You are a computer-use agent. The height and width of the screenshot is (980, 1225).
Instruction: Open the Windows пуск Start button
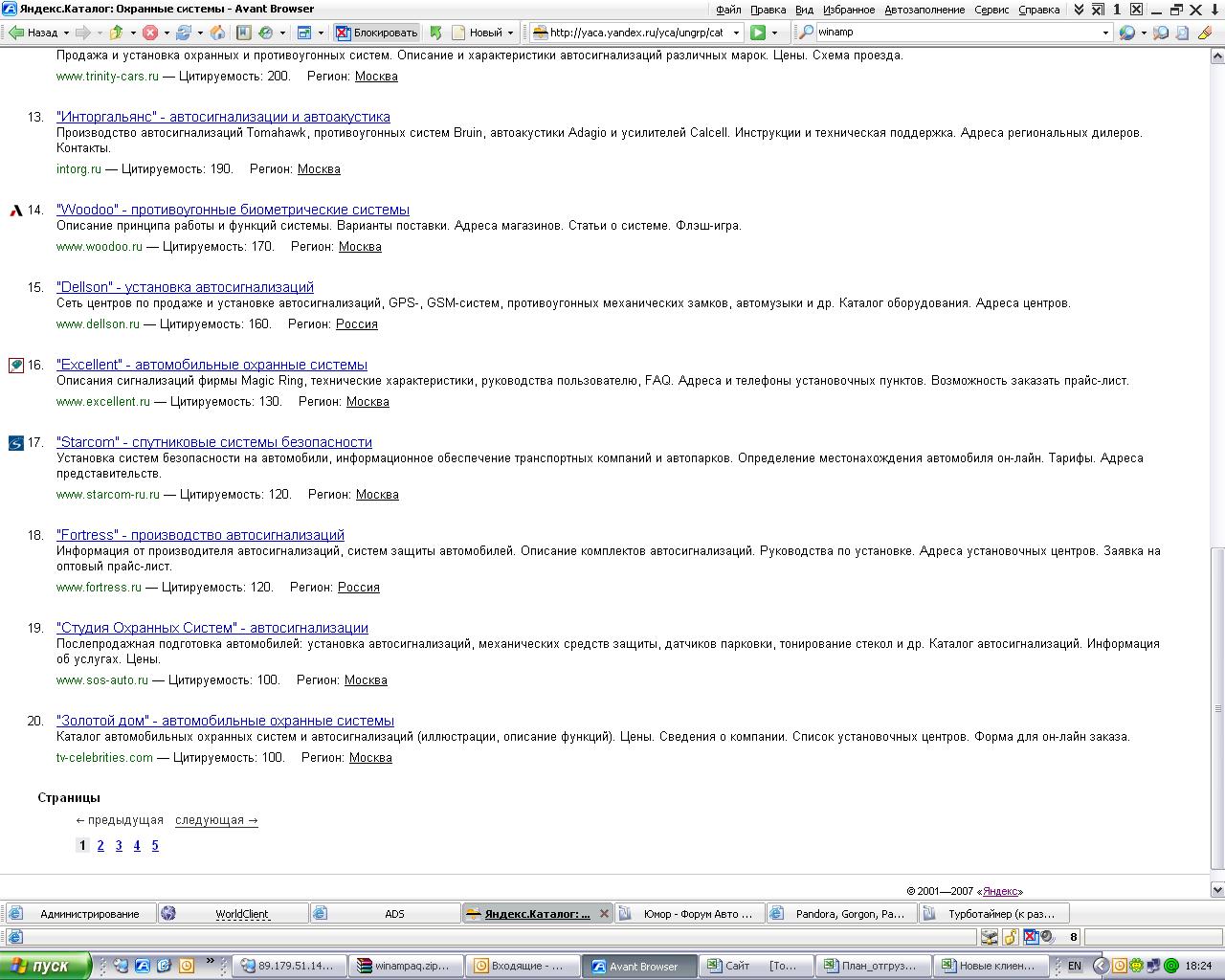(x=45, y=966)
